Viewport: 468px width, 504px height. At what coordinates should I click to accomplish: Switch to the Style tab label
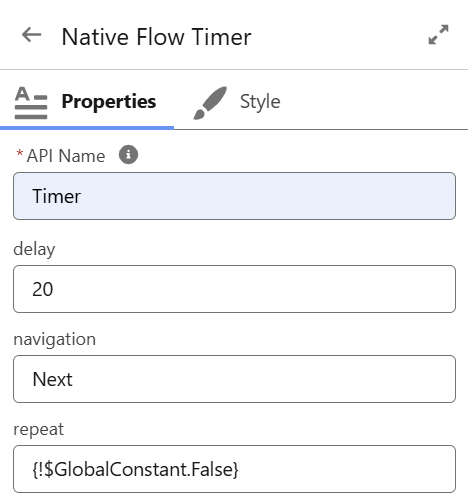(260, 102)
